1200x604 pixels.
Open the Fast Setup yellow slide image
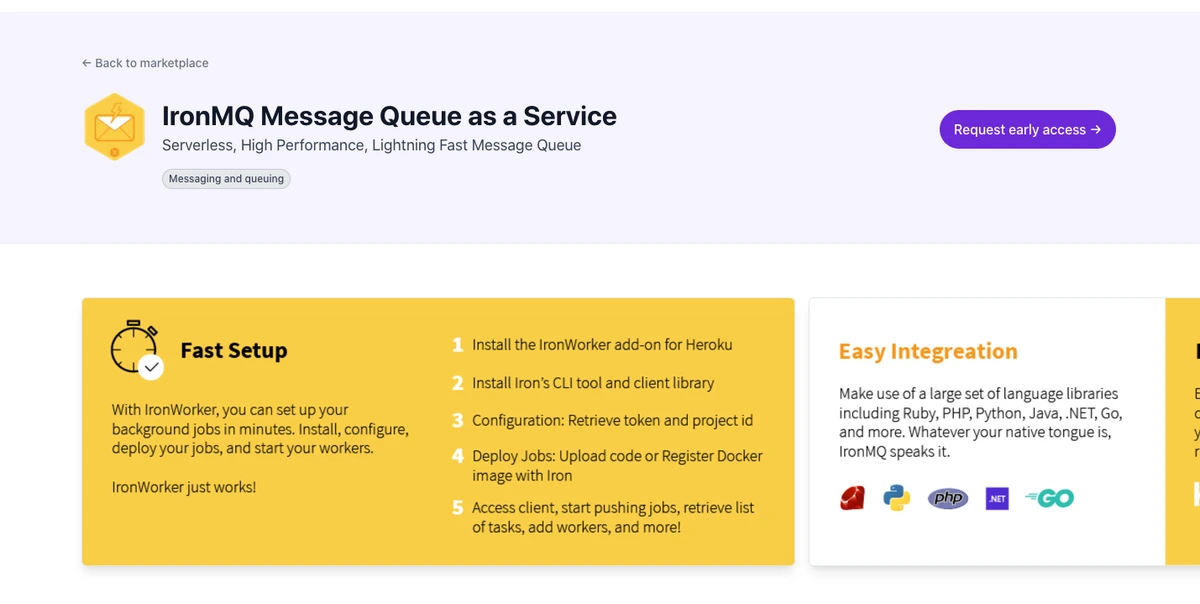point(438,431)
